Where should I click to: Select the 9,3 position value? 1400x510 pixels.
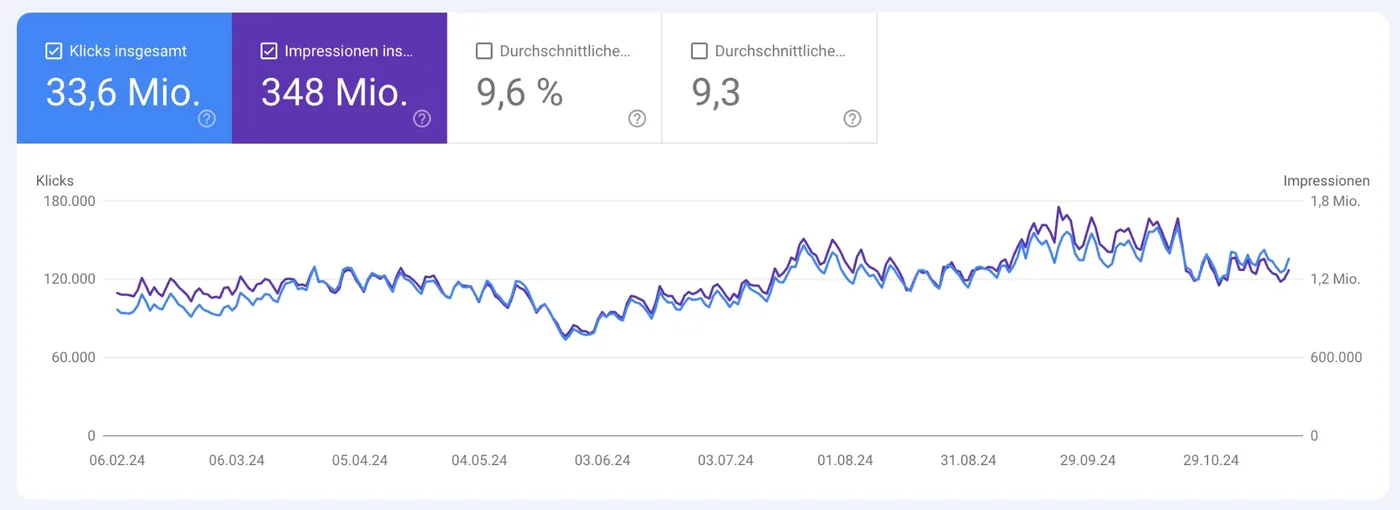[716, 93]
